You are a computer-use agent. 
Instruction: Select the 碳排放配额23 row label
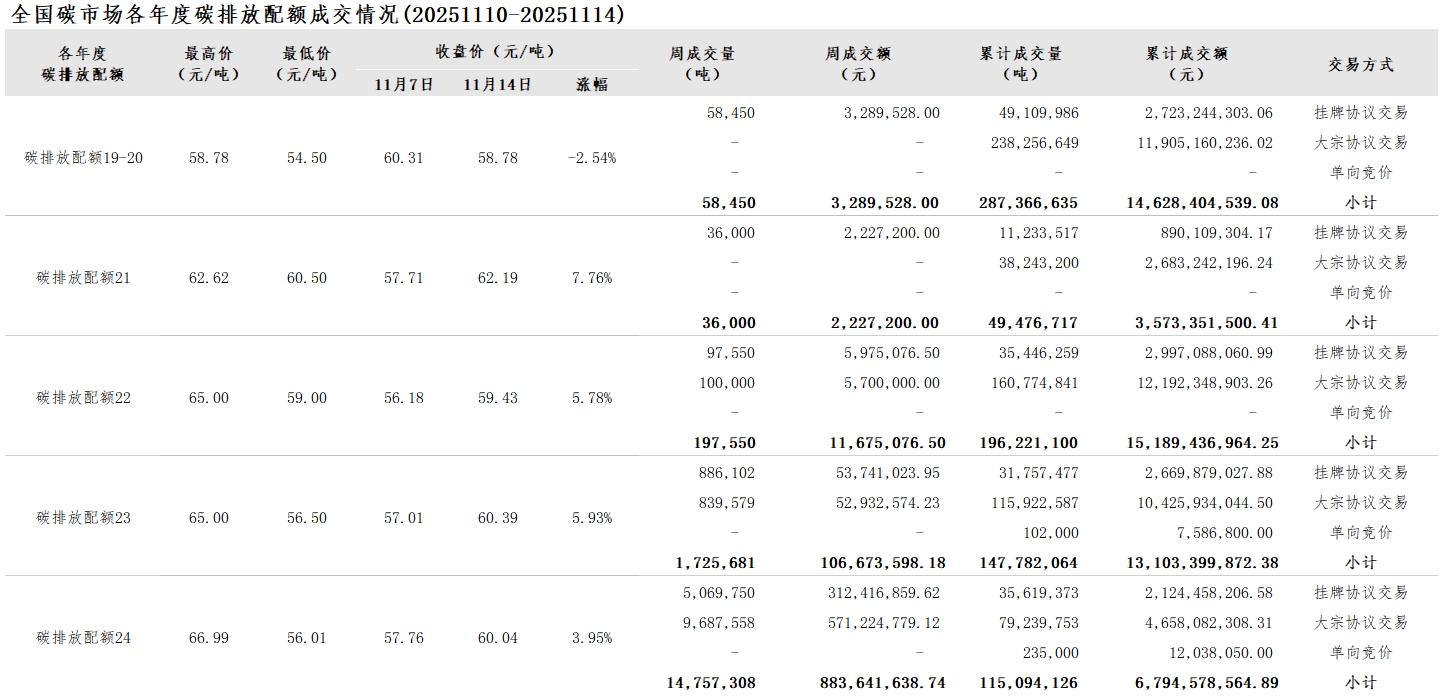coord(84,518)
